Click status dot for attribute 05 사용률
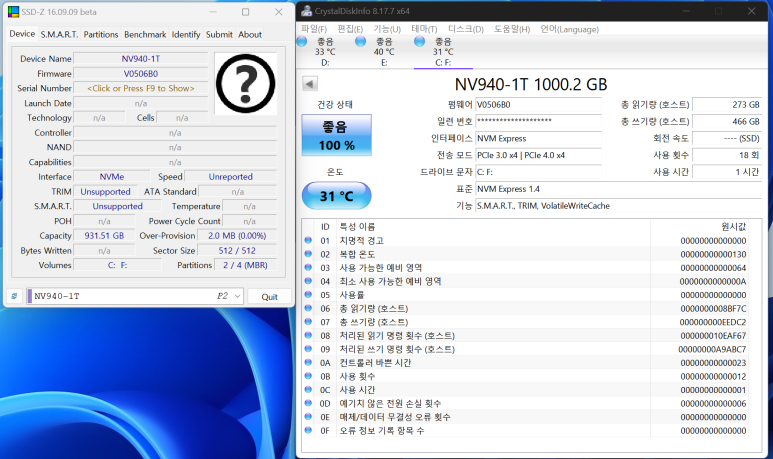Image resolution: width=773 pixels, height=459 pixels. coord(308,294)
